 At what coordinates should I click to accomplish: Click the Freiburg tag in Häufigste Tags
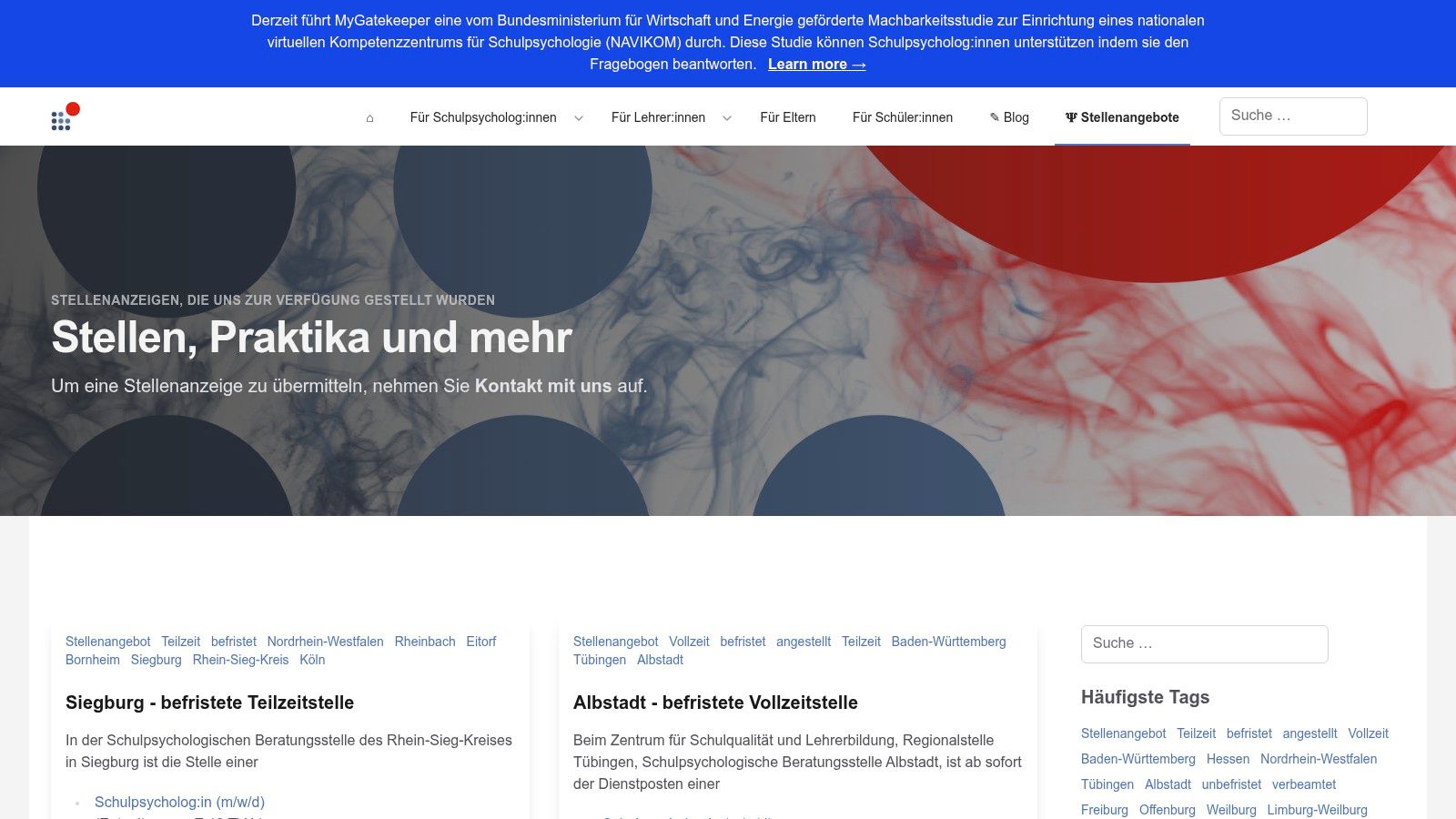[1105, 810]
